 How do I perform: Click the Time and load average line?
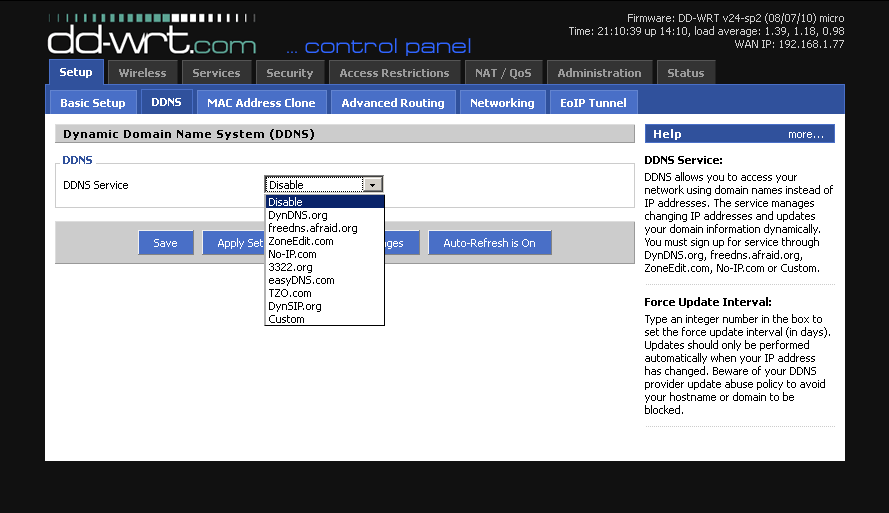[706, 31]
